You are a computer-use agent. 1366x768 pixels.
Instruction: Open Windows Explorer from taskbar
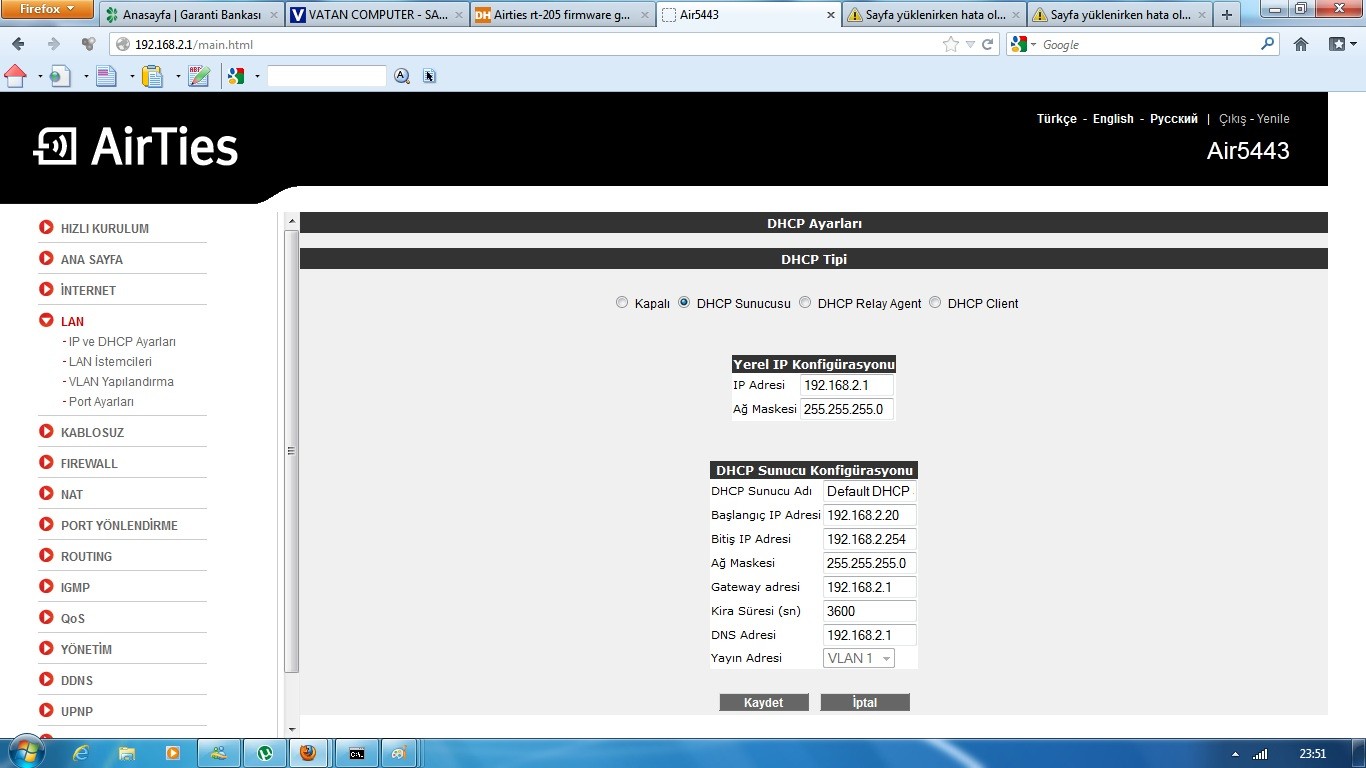pos(127,753)
